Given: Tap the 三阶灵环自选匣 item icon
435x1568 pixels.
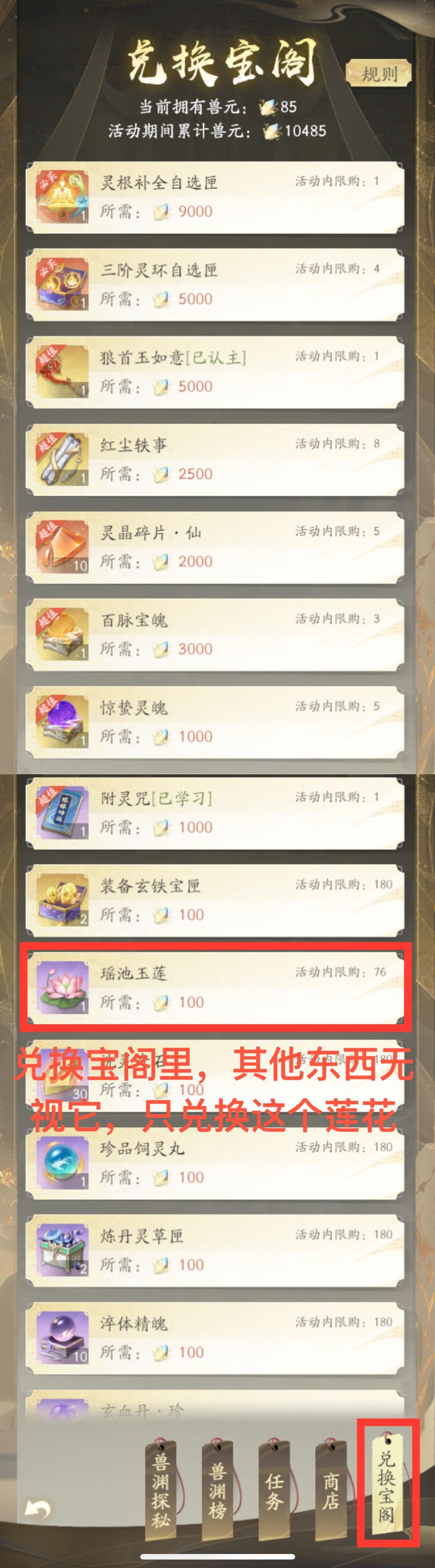Looking at the screenshot, I should (62, 284).
